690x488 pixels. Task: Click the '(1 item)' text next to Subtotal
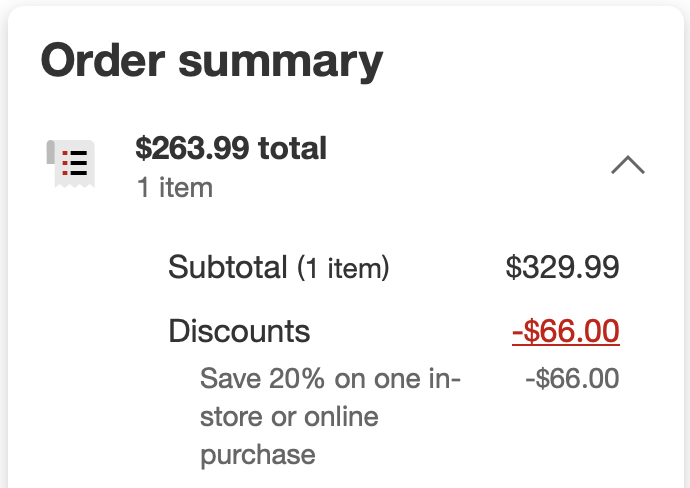343,268
